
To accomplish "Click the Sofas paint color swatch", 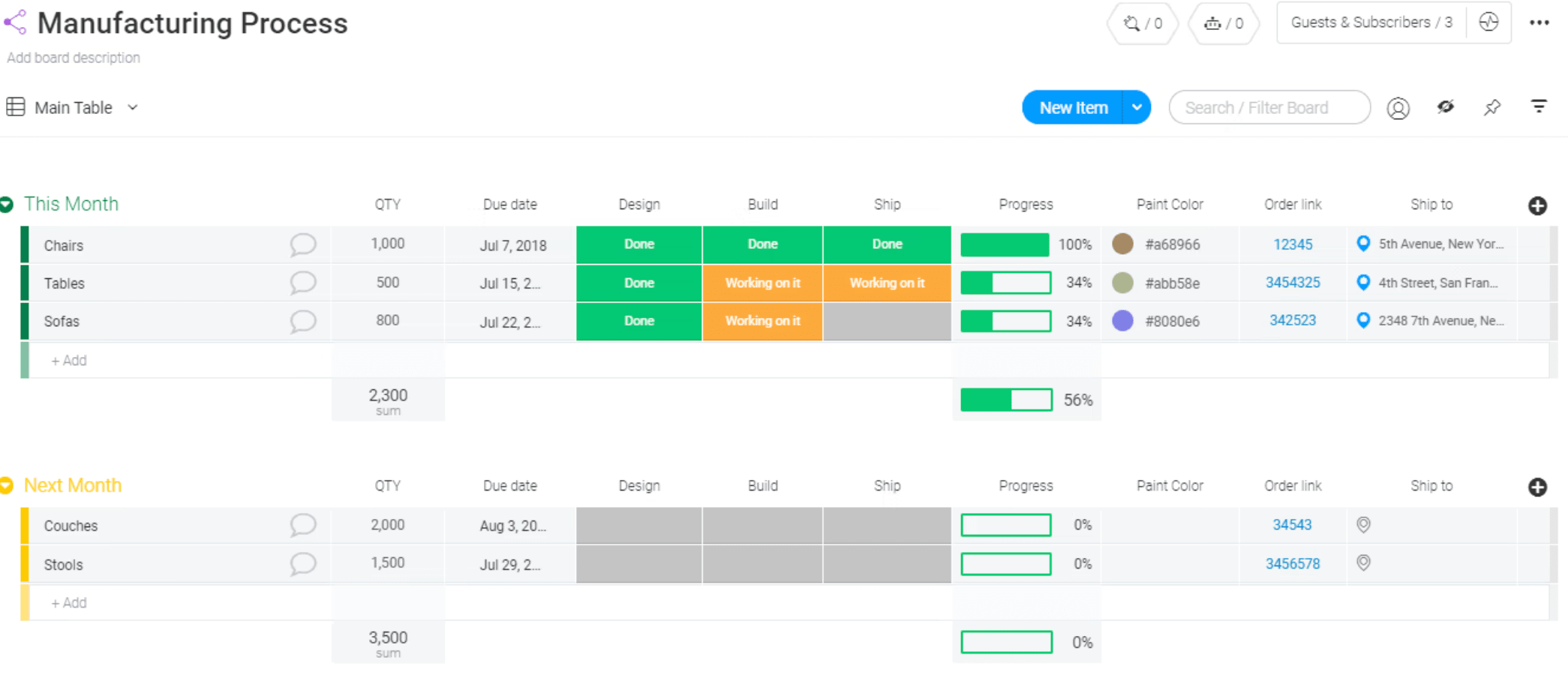I will [1122, 321].
